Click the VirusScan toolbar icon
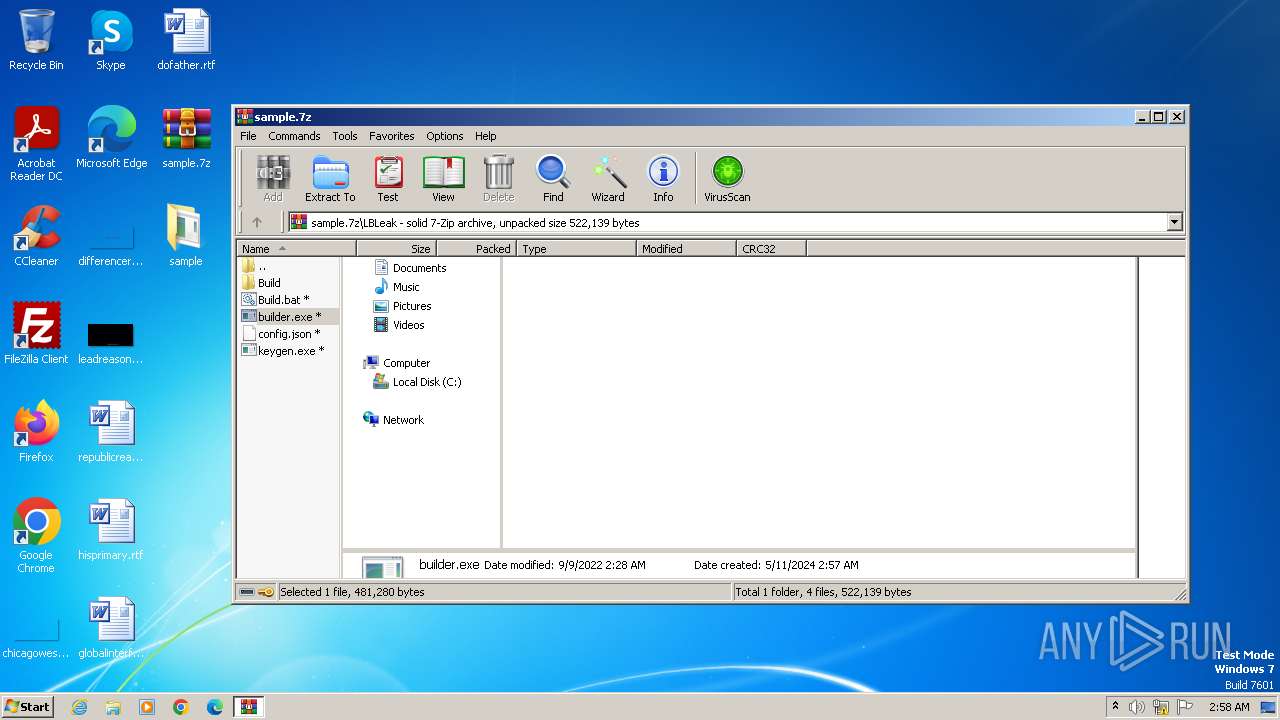This screenshot has height=720, width=1280. tap(727, 179)
